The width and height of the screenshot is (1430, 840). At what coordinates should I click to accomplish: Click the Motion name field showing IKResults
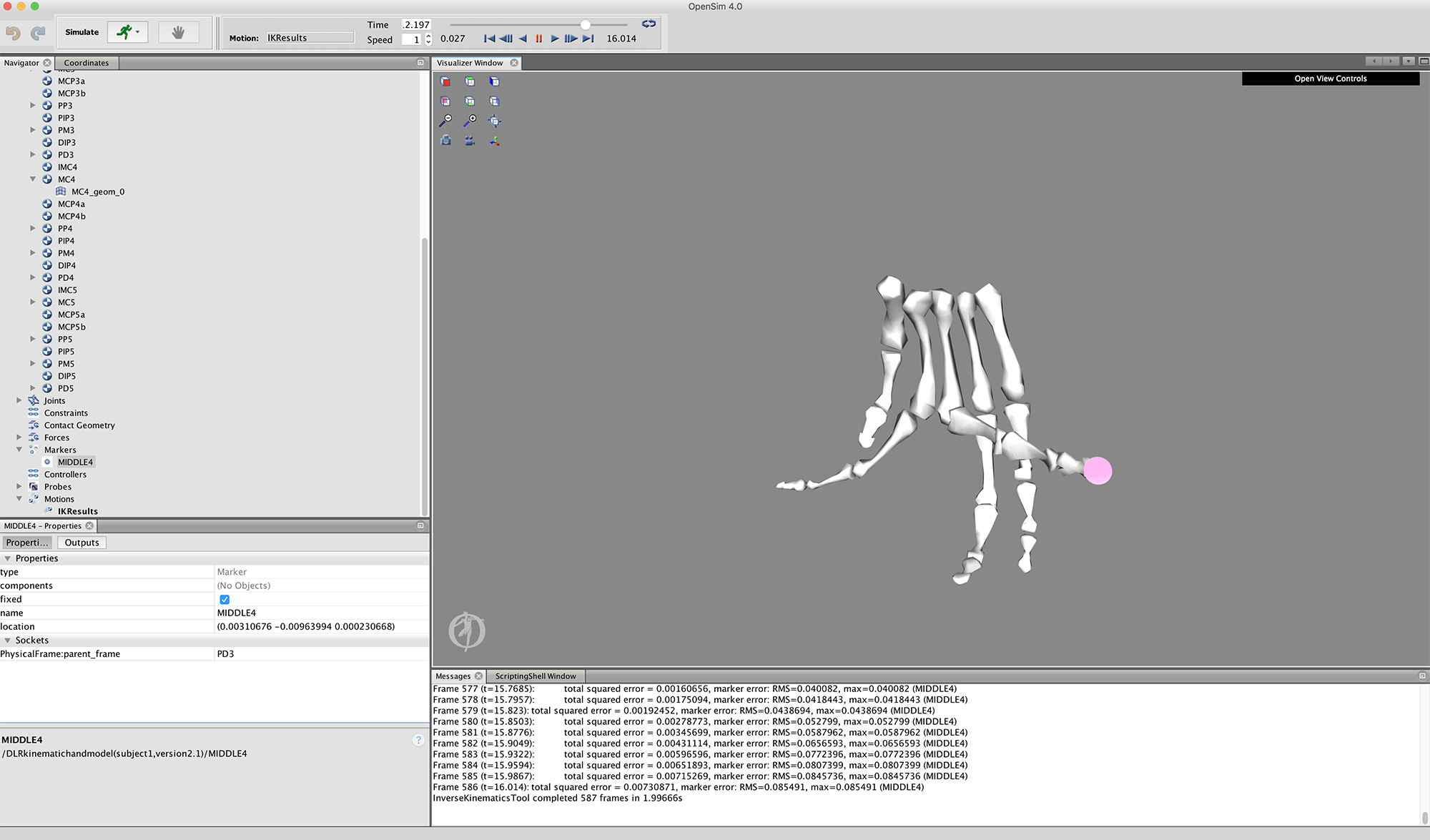point(310,38)
